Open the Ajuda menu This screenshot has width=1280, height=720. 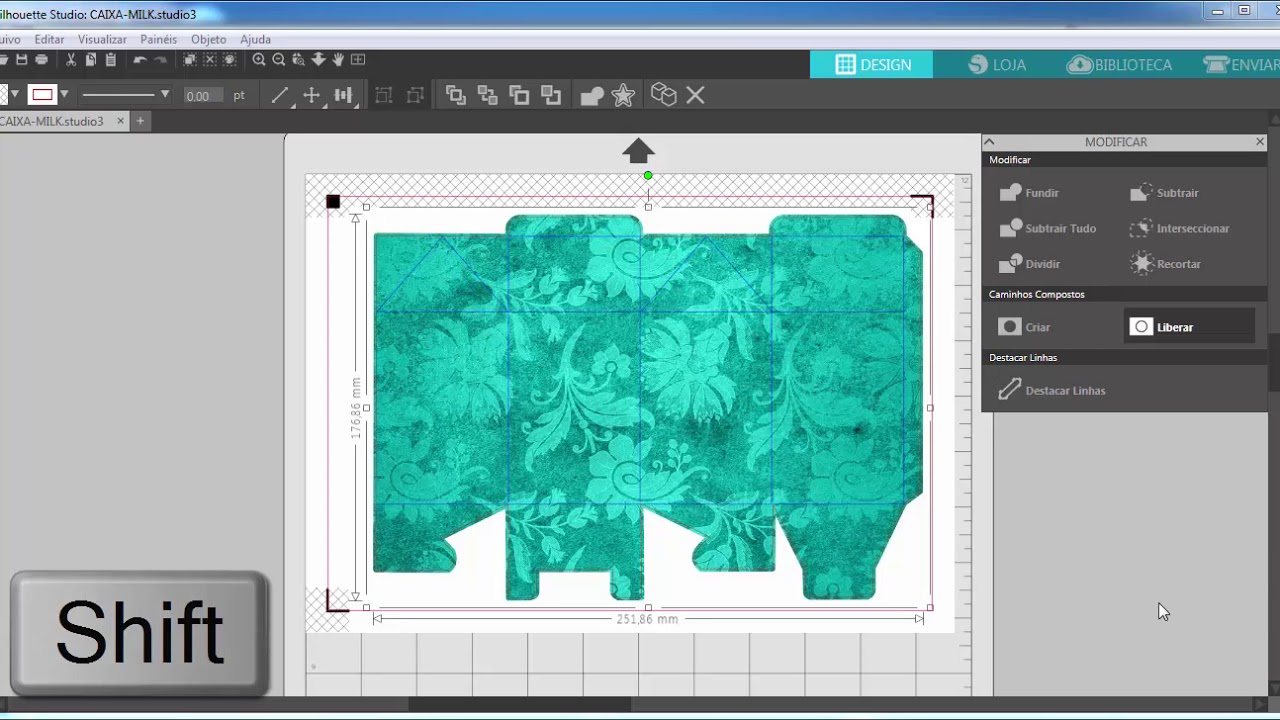tap(255, 39)
